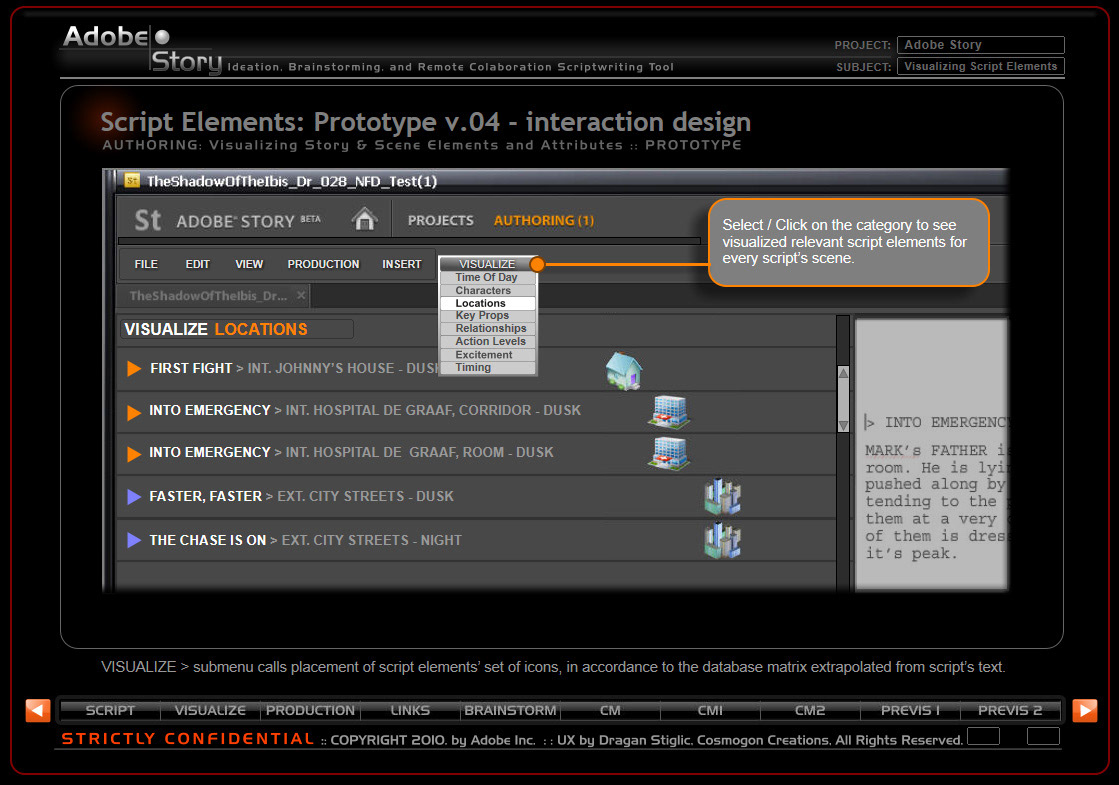This screenshot has height=785, width=1119.
Task: Open the CM bottom navigation button
Action: click(x=610, y=710)
